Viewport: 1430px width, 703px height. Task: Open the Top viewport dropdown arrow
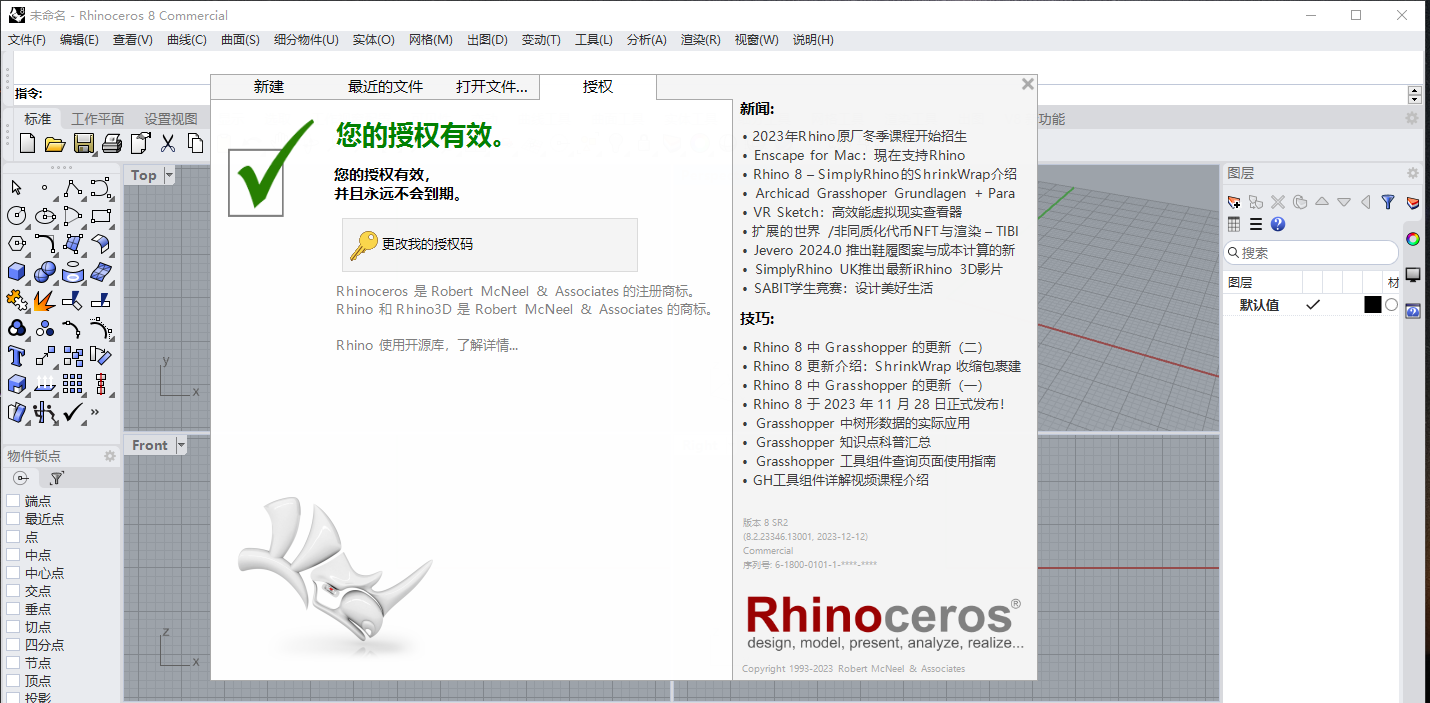(169, 175)
